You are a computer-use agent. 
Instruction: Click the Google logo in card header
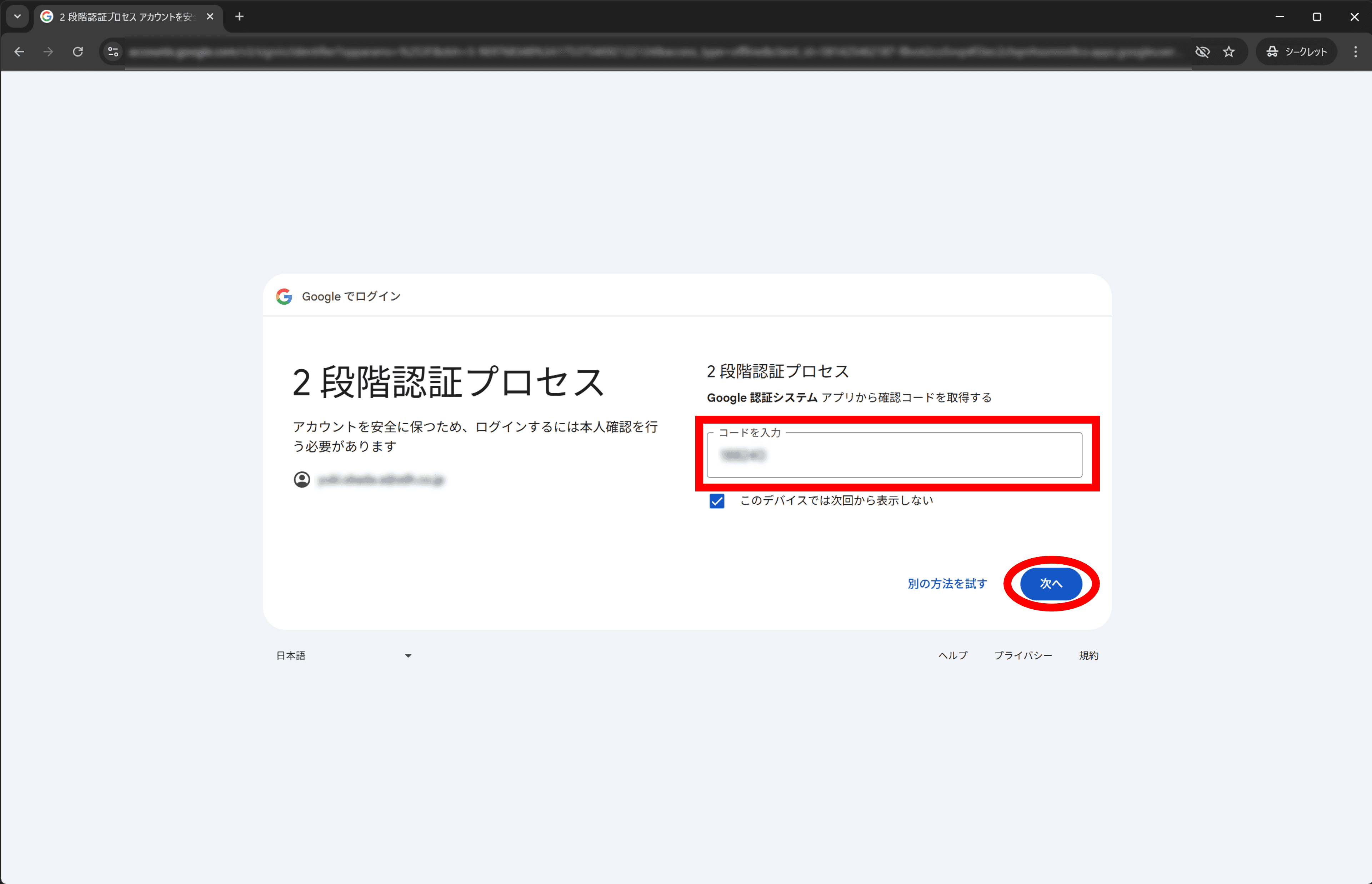click(284, 296)
